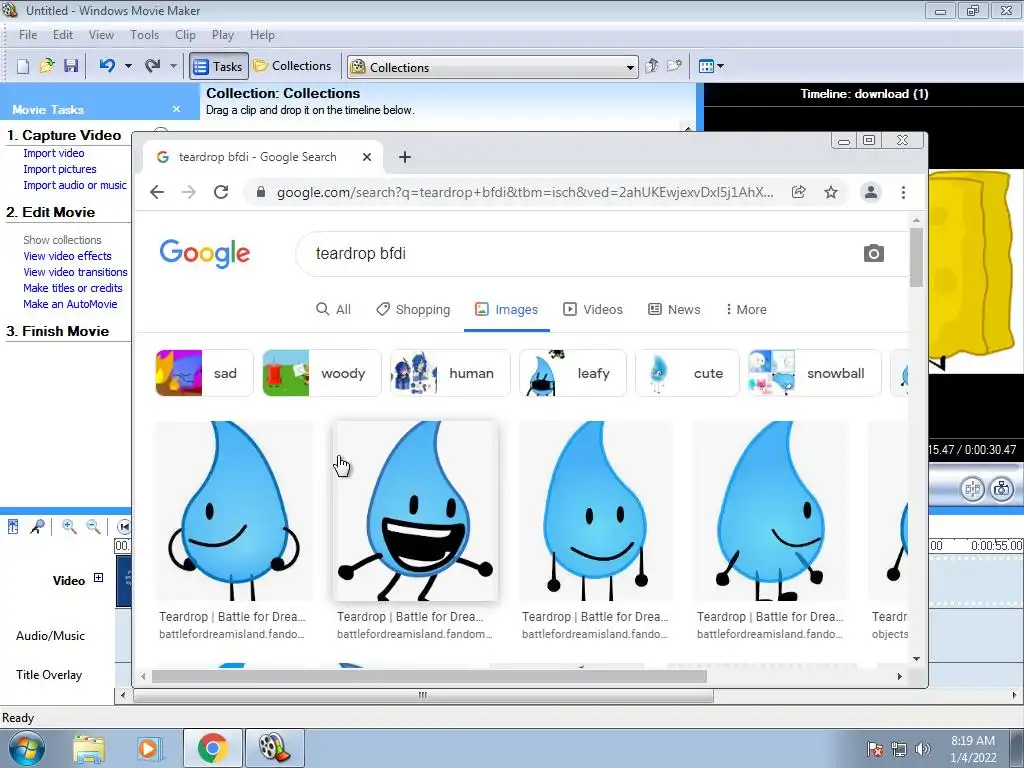Open the Redo history dropdown arrow
Viewport: 1024px width, 768px height.
point(173,66)
